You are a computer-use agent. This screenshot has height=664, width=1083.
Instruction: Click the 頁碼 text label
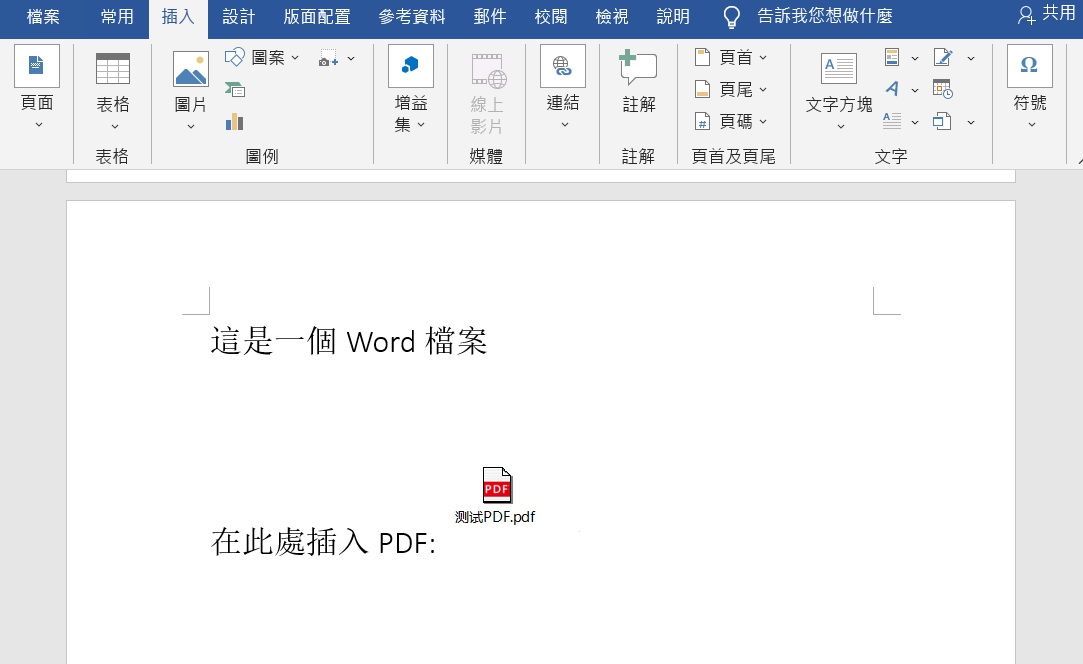[736, 122]
